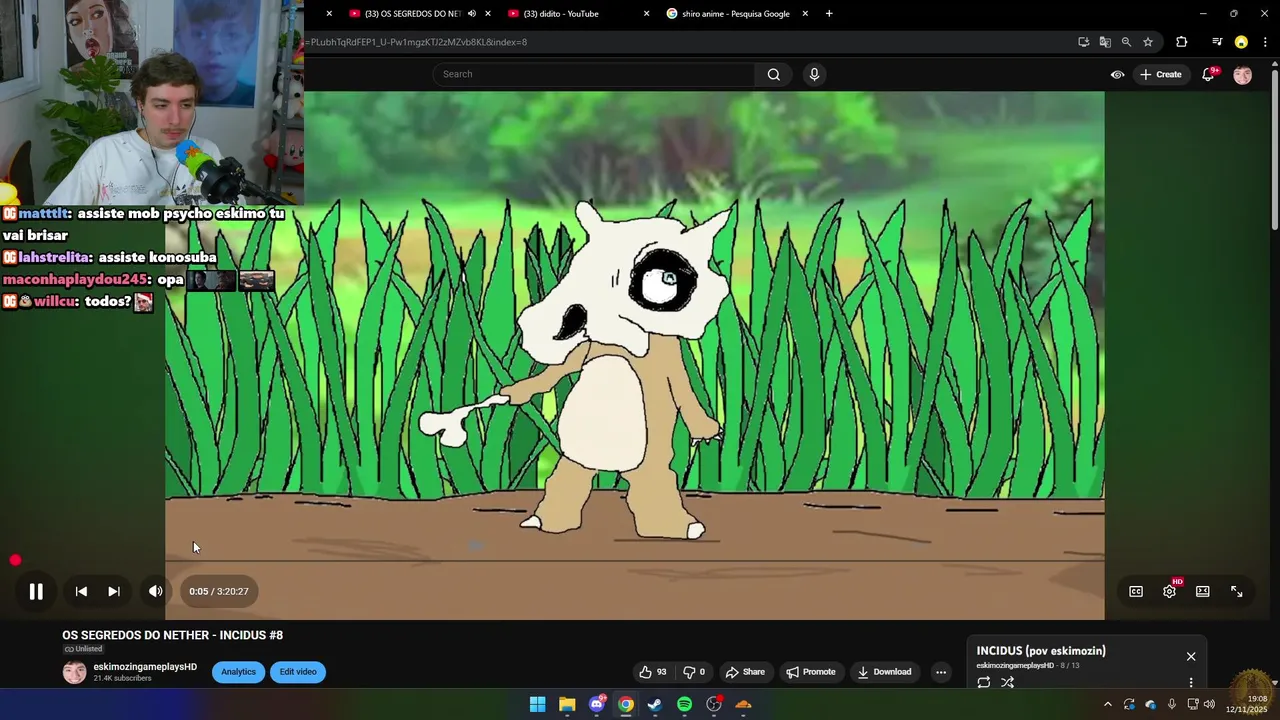Toggle loop playlist
The height and width of the screenshot is (720, 1280).
pos(984,682)
